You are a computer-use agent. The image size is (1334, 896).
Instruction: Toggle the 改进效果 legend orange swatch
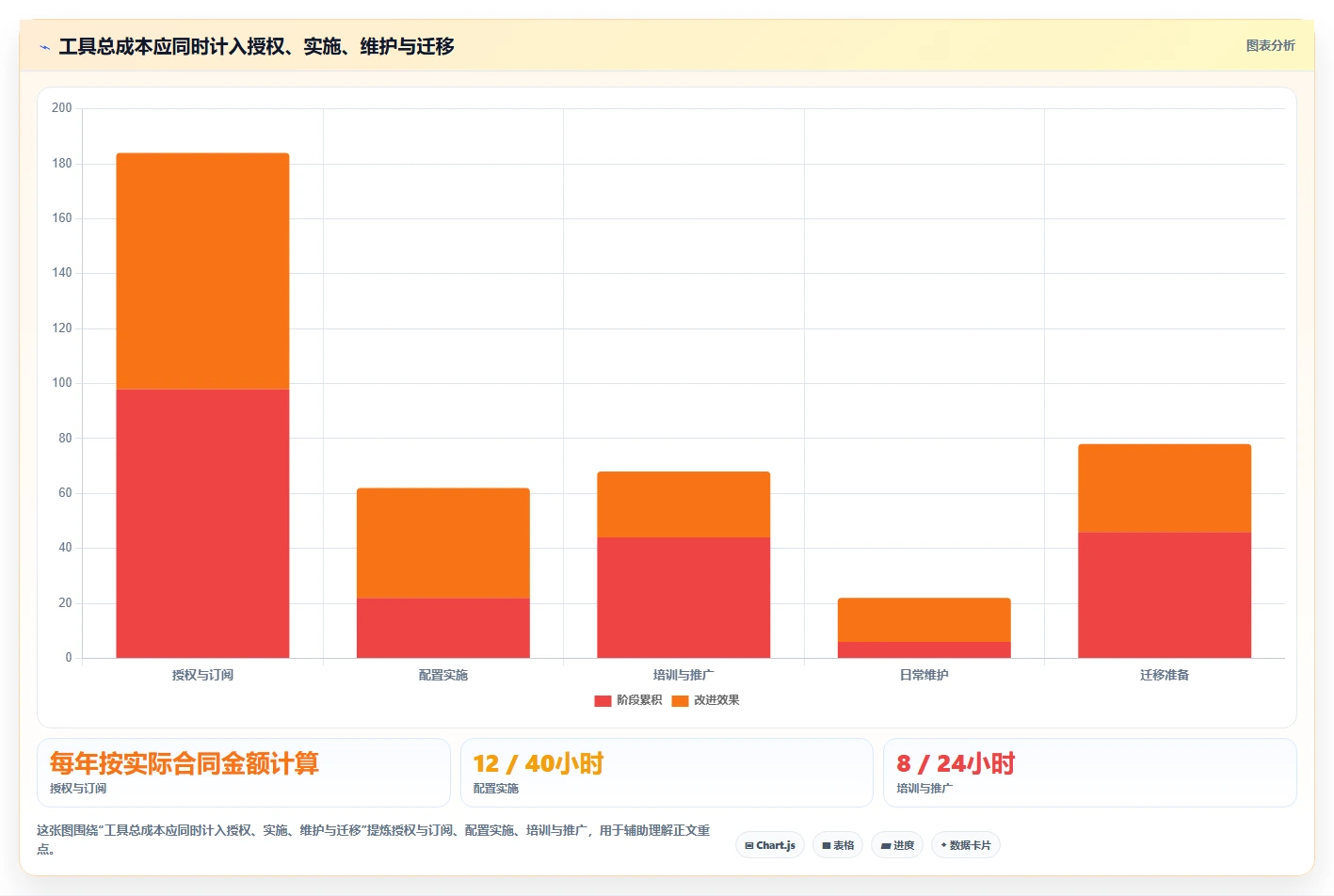coord(680,700)
